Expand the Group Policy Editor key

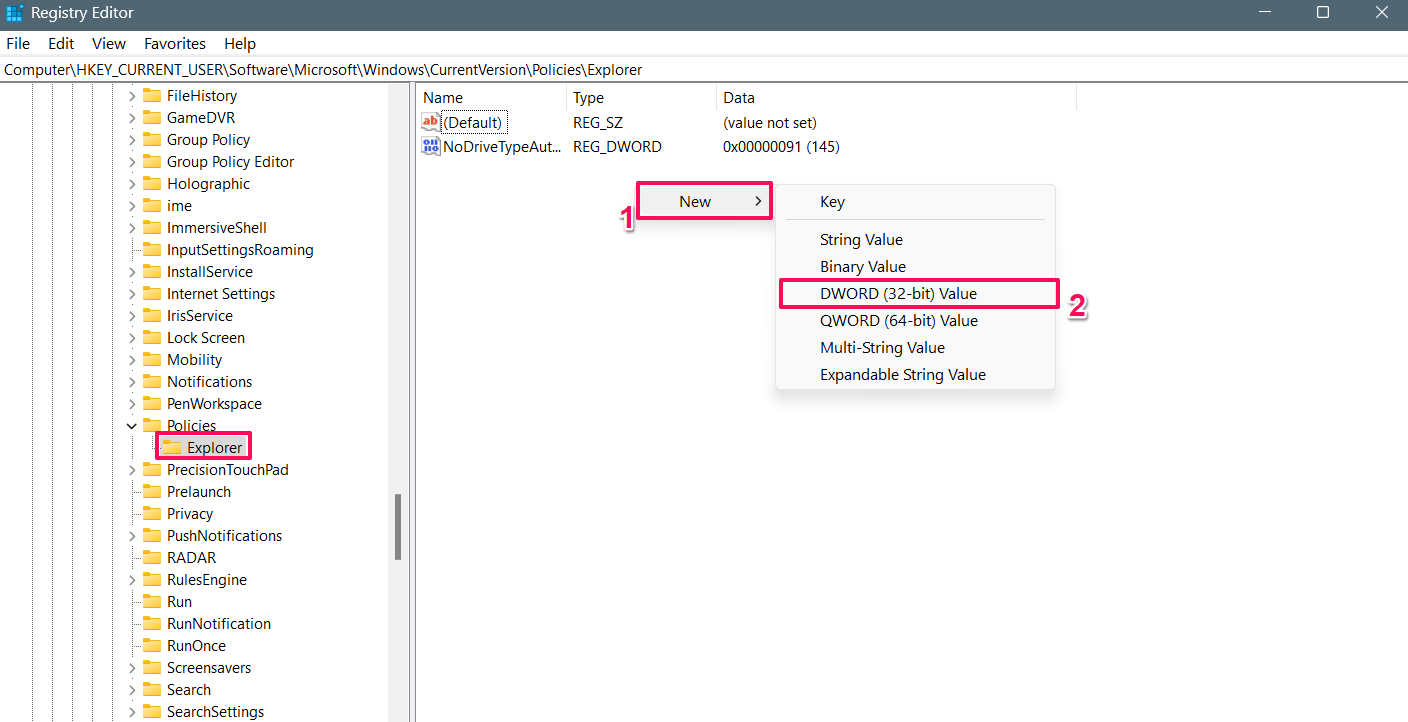[132, 162]
